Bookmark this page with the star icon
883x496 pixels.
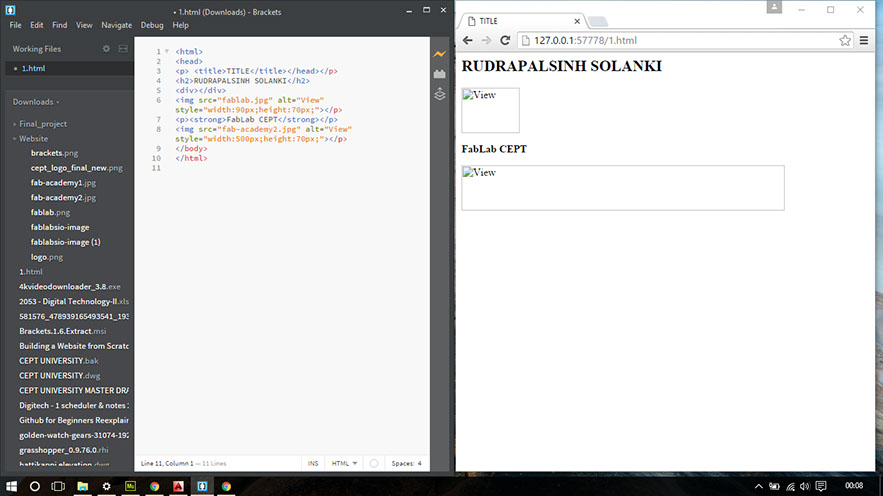pyautogui.click(x=845, y=41)
